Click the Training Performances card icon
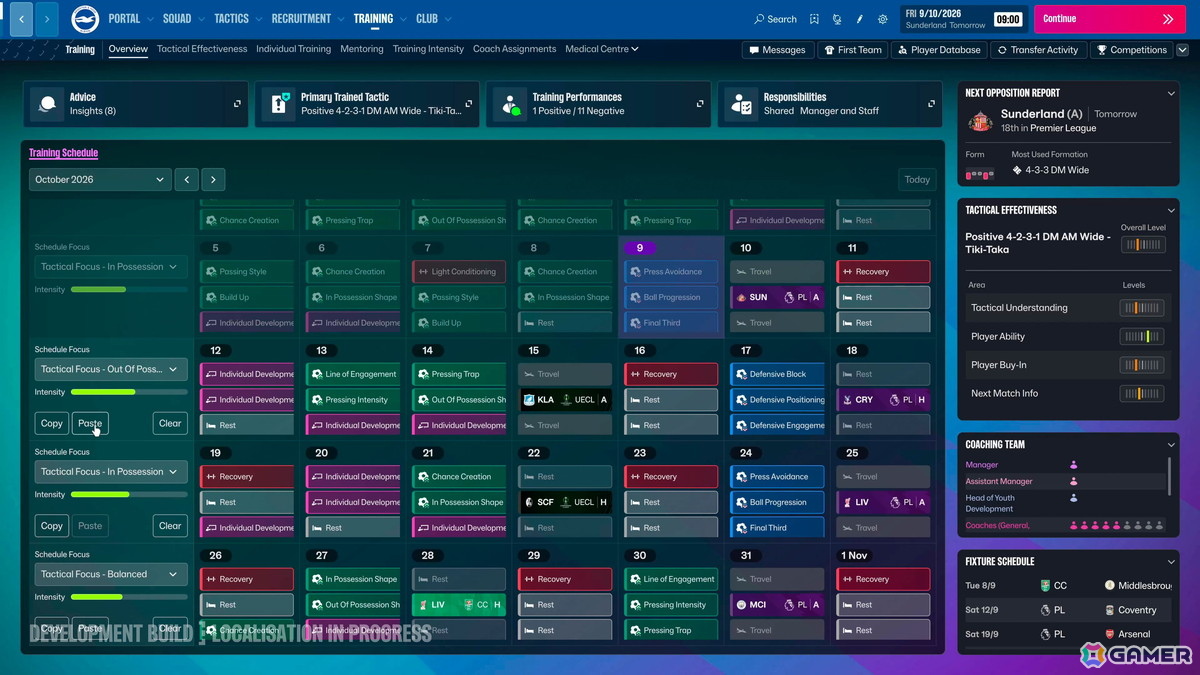 510,104
